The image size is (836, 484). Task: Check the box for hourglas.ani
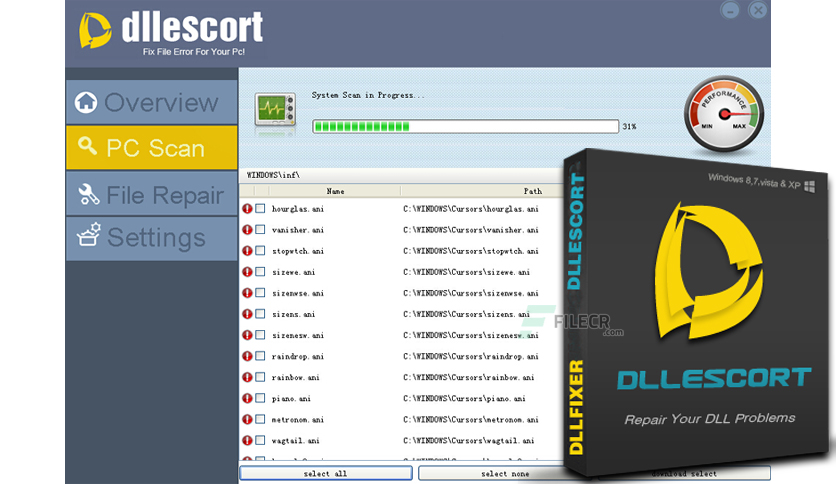260,208
